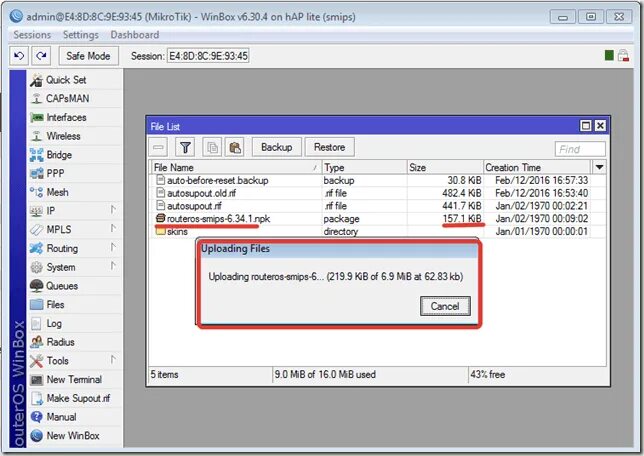Click the remove (minus) button in File List
This screenshot has height=456, width=644.
tap(158, 147)
